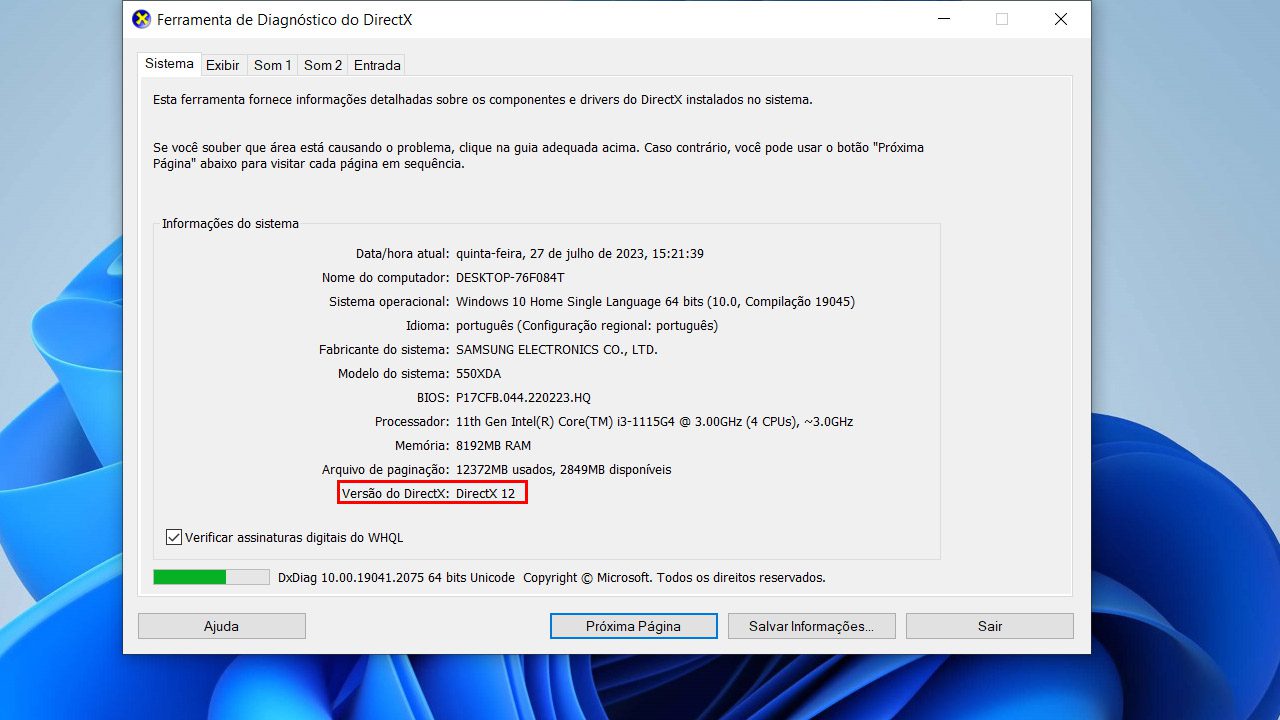This screenshot has width=1280, height=720.
Task: Click the Informações do sistema group label
Action: pyautogui.click(x=231, y=224)
